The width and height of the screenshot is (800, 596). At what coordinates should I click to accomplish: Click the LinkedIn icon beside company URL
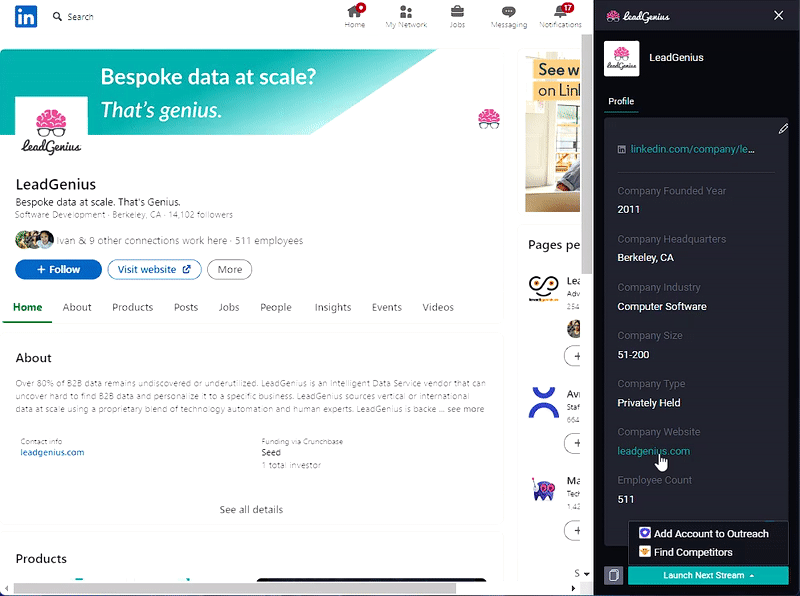621,150
